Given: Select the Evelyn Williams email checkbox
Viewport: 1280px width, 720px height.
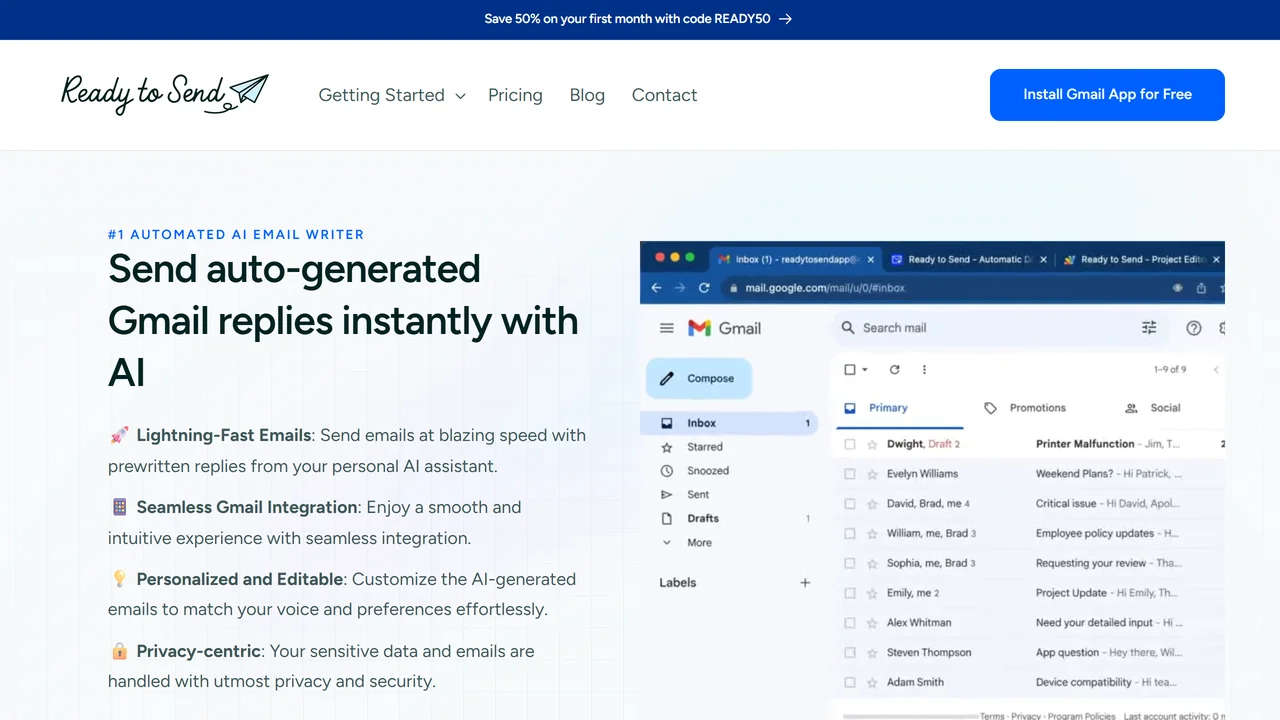Looking at the screenshot, I should tap(850, 474).
